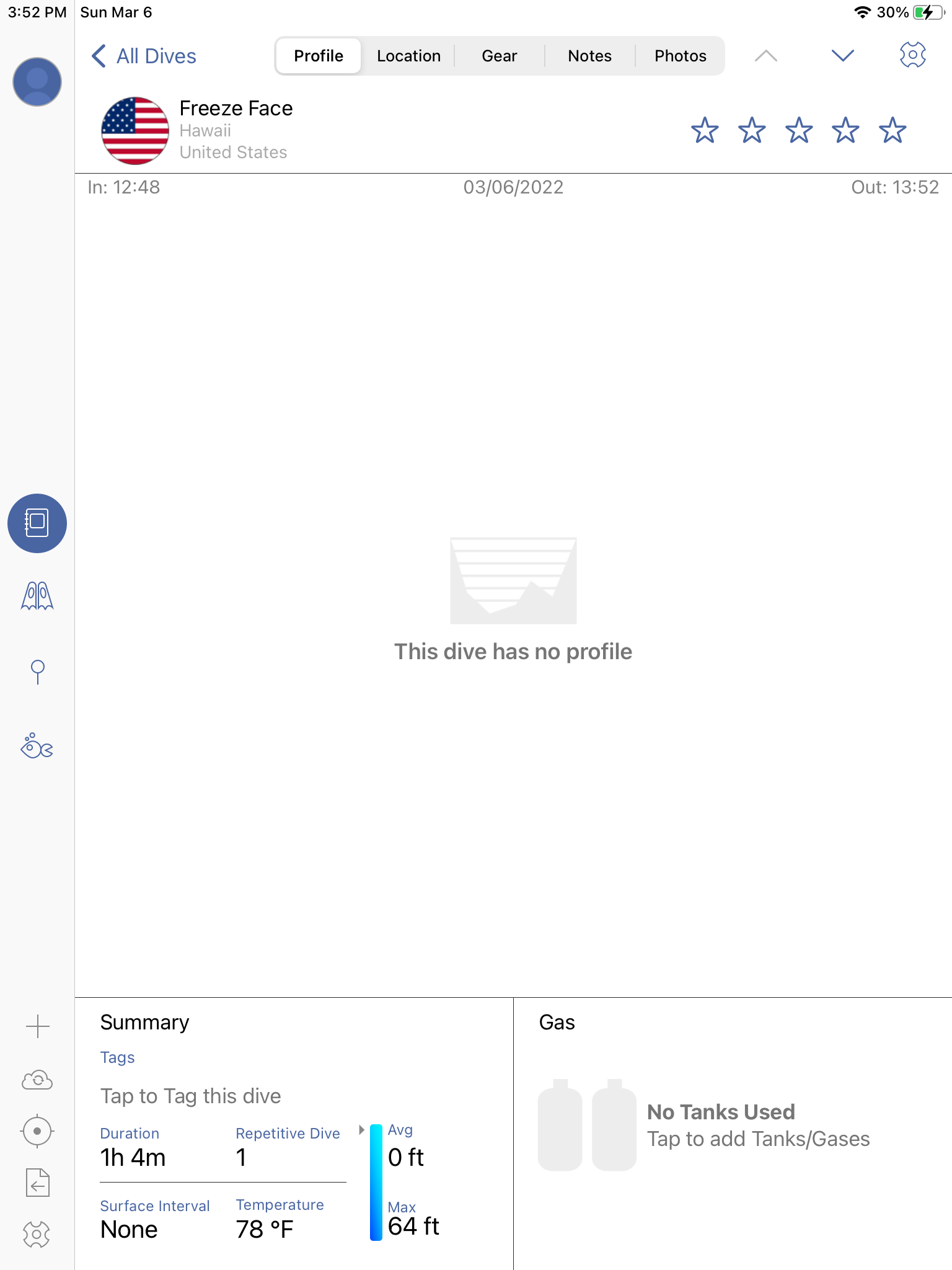Go to previous dive with up chevron
Screen dimensions: 952x1270
766,56
